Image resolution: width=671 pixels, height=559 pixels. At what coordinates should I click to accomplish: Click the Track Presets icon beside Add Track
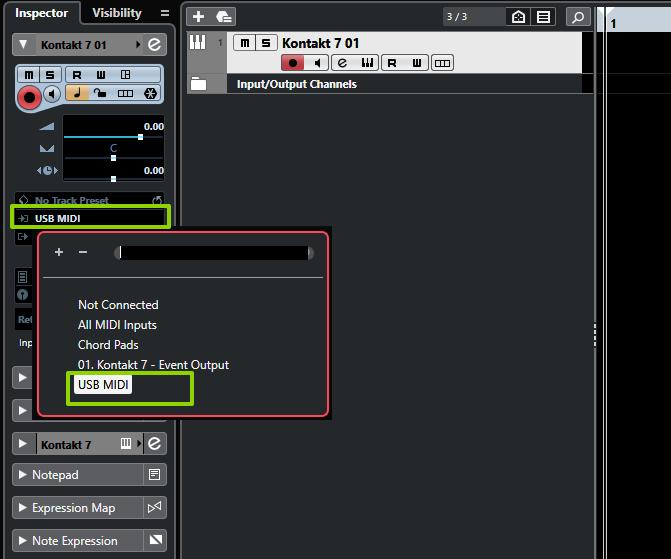pyautogui.click(x=223, y=17)
